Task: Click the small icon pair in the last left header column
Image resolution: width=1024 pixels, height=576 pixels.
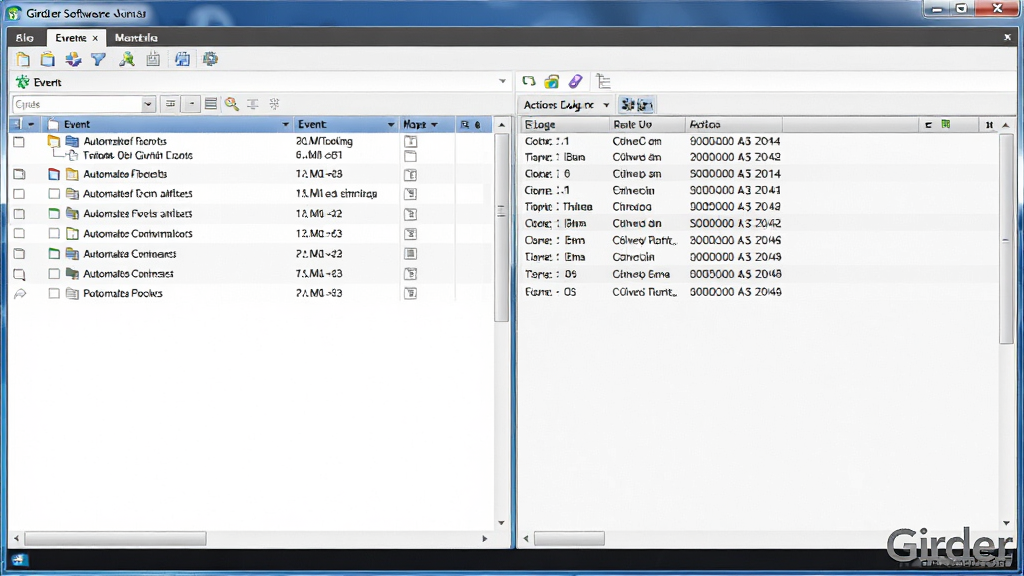Action: [x=471, y=124]
